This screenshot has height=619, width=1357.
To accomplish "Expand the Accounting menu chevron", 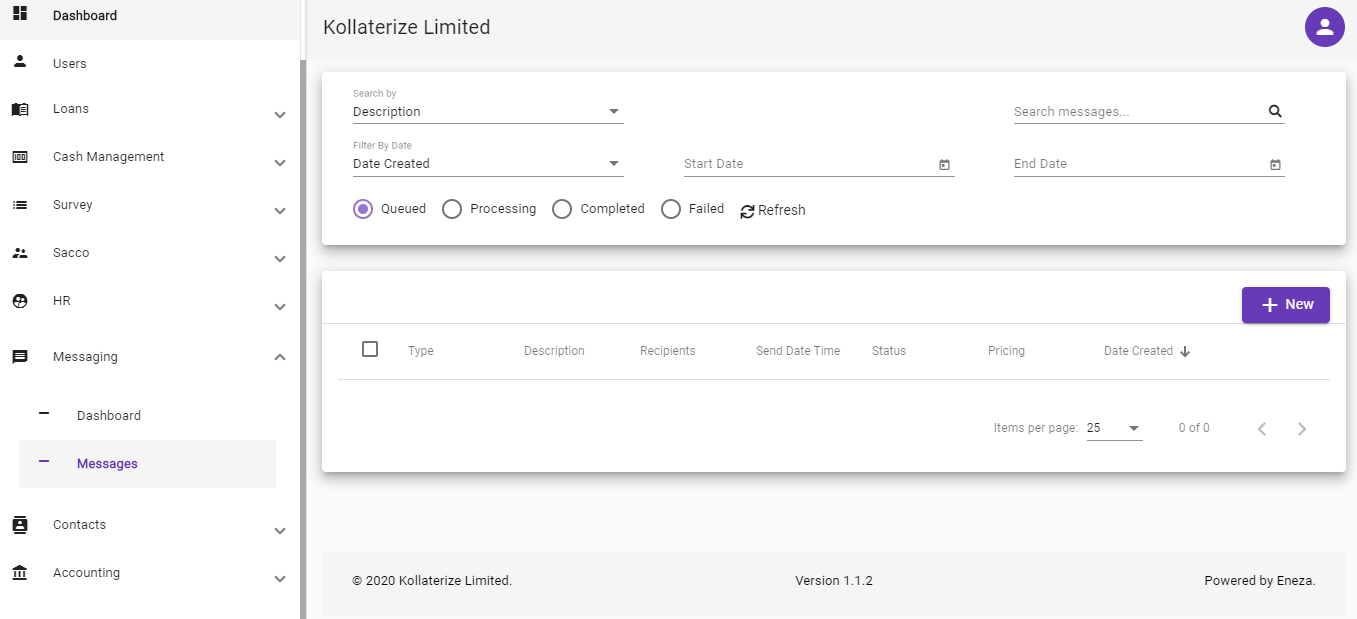I will click(280, 579).
